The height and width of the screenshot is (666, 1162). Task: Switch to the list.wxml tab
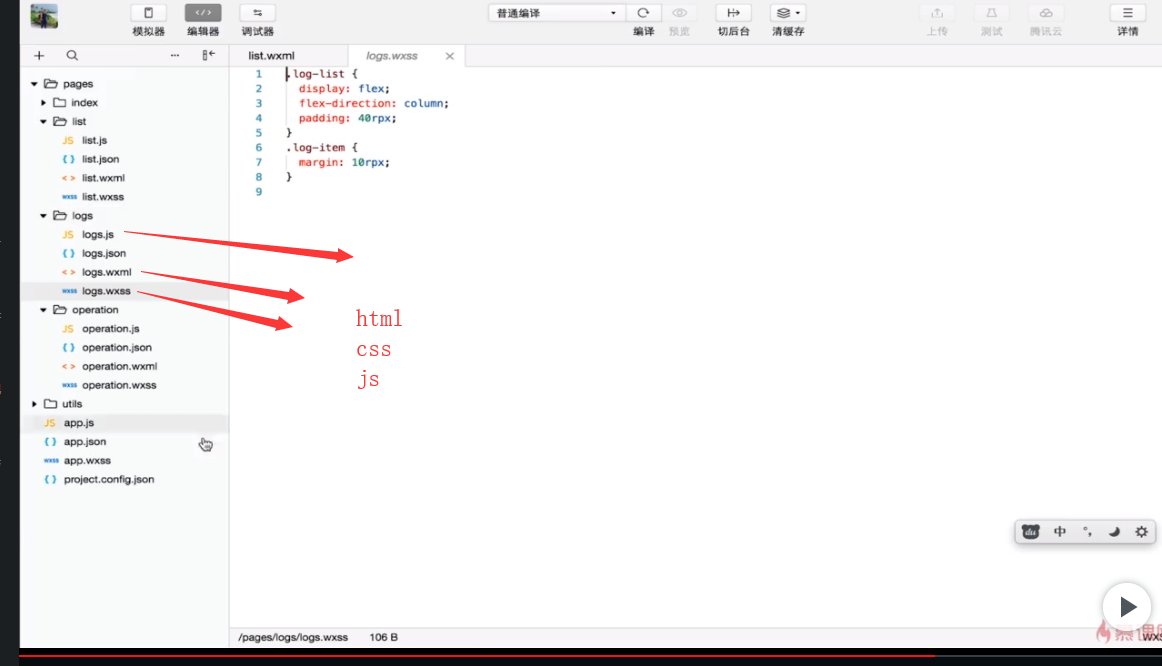pos(271,56)
